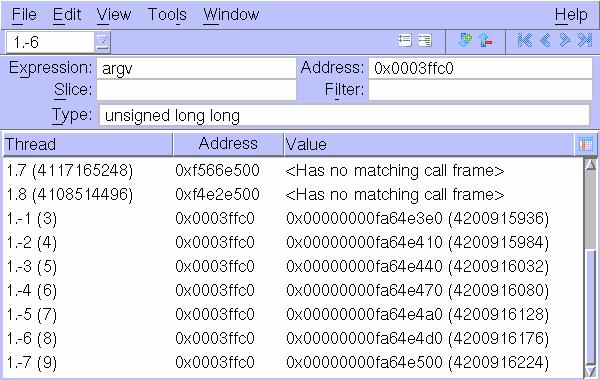The width and height of the screenshot is (600, 380).
Task: Click the empty Filter input field
Action: (480, 90)
